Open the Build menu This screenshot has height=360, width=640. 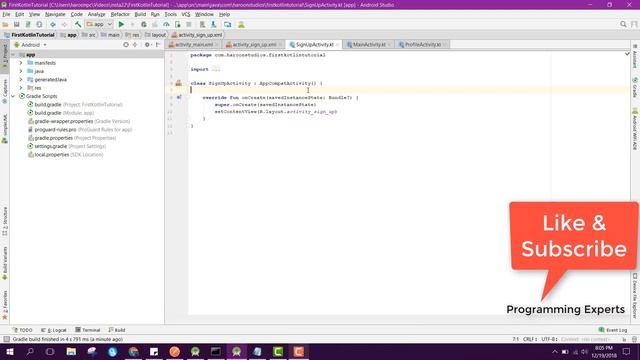tap(140, 14)
